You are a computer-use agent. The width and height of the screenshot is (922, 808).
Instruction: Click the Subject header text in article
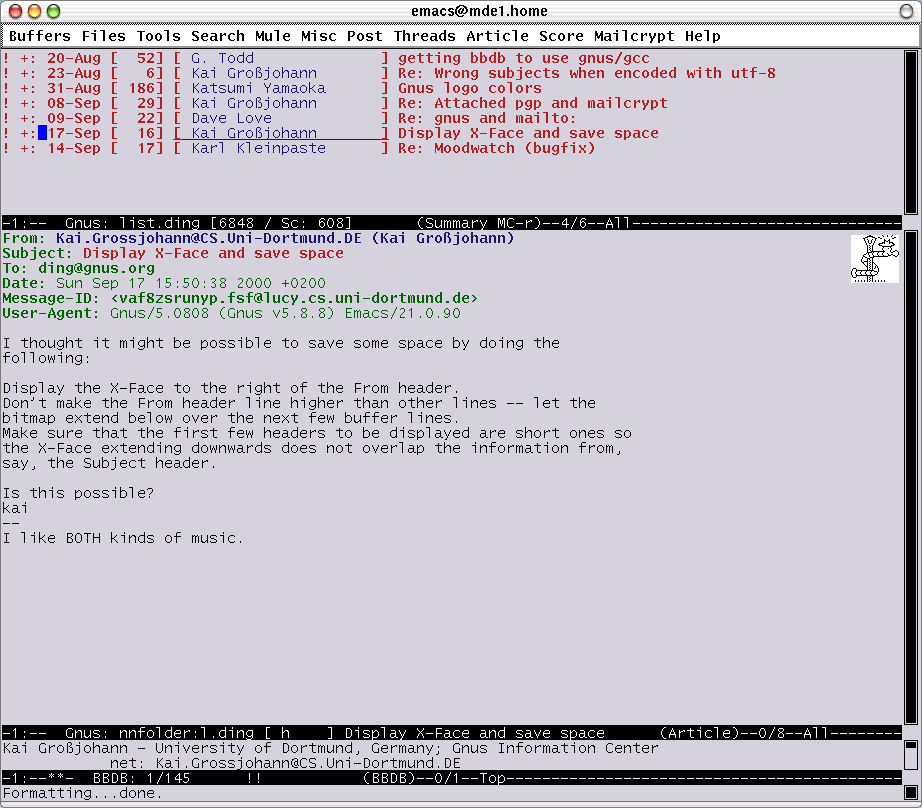(213, 253)
